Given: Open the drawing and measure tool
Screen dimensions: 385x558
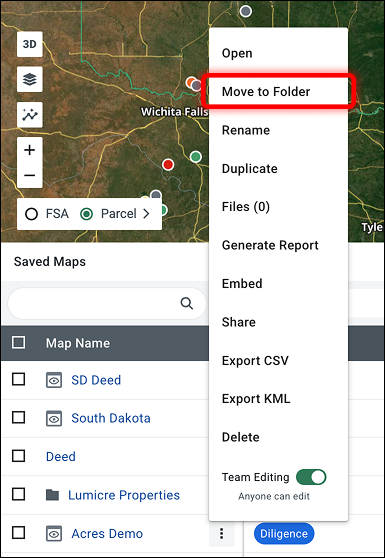Looking at the screenshot, I should 30,115.
